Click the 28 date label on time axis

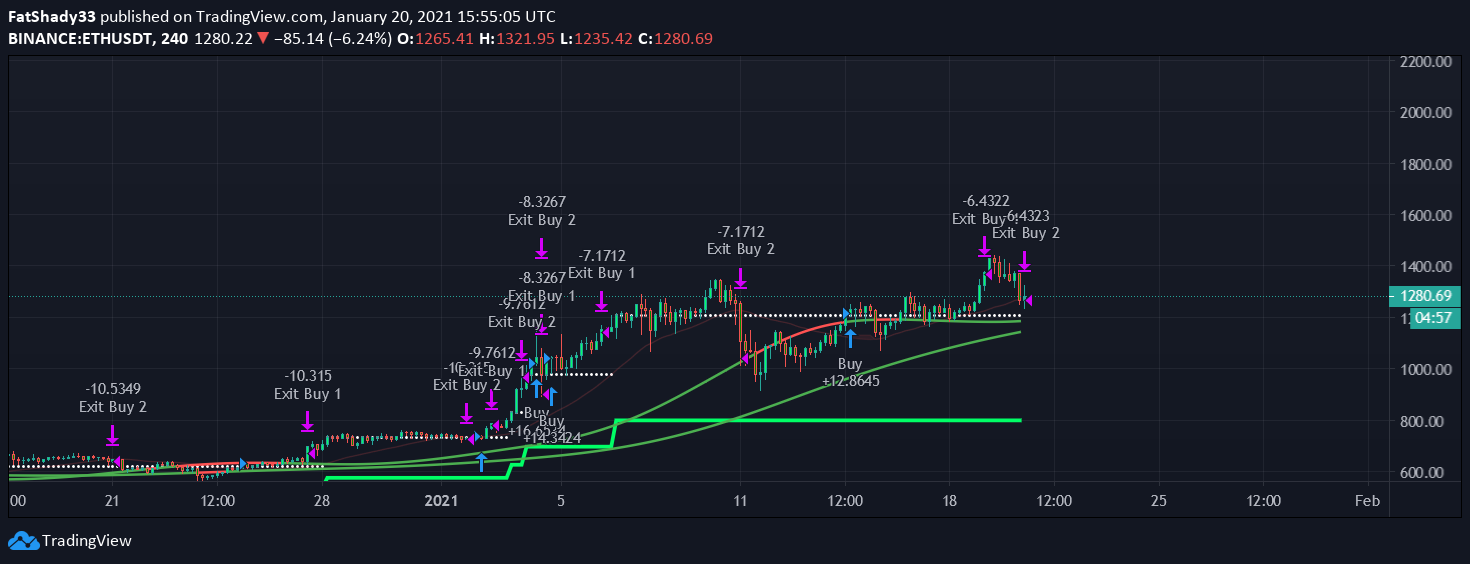(x=322, y=500)
